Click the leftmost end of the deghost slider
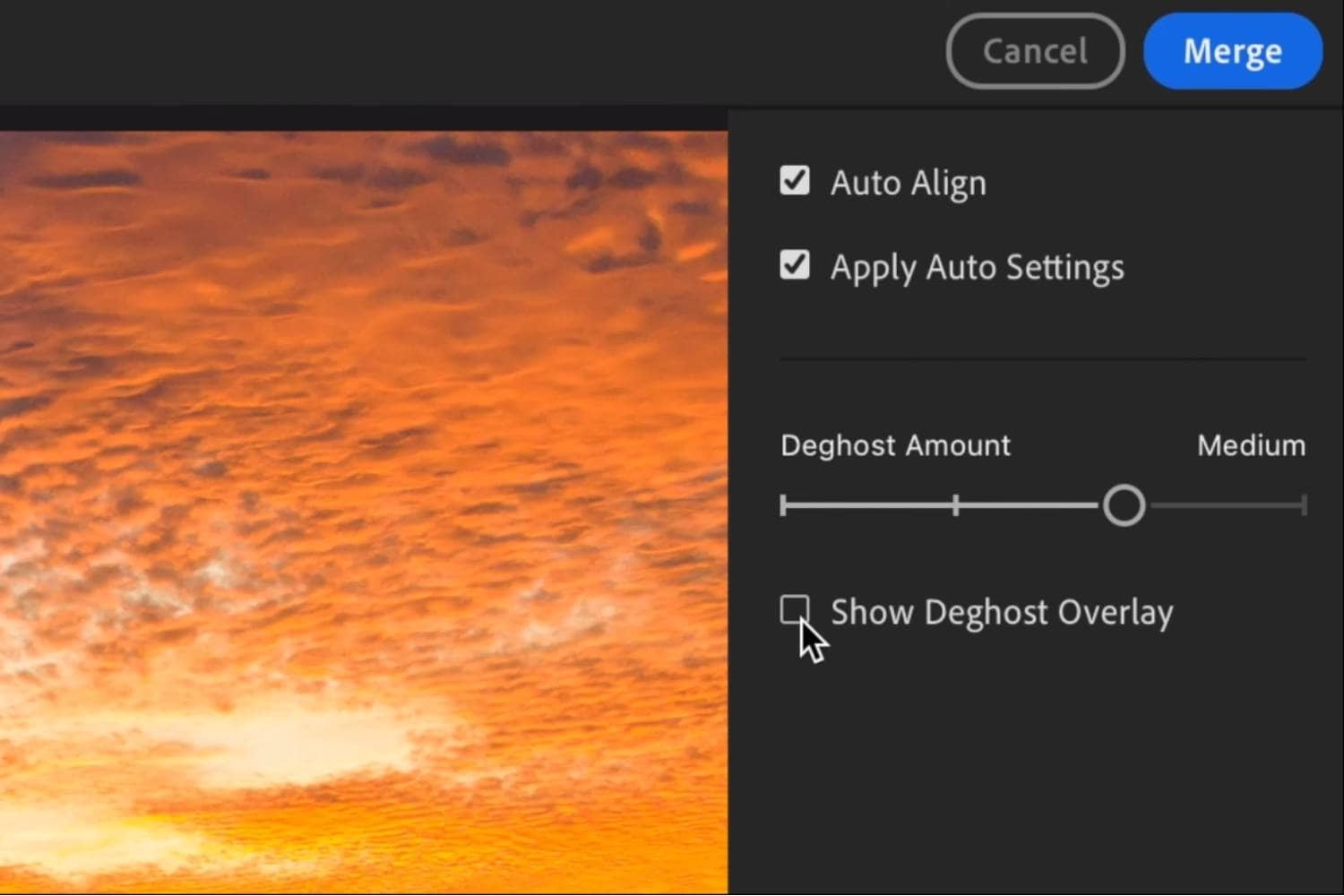 pyautogui.click(x=784, y=505)
